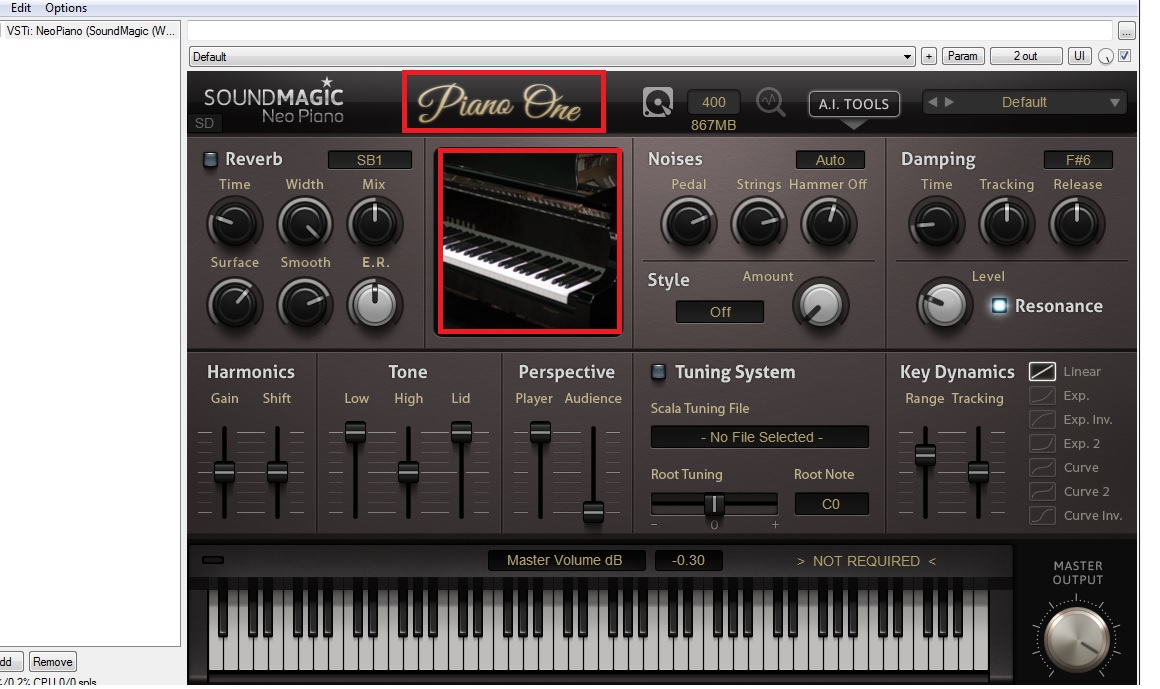Click the -0.30 master volume value
The width and height of the screenshot is (1160, 689).
tap(688, 560)
